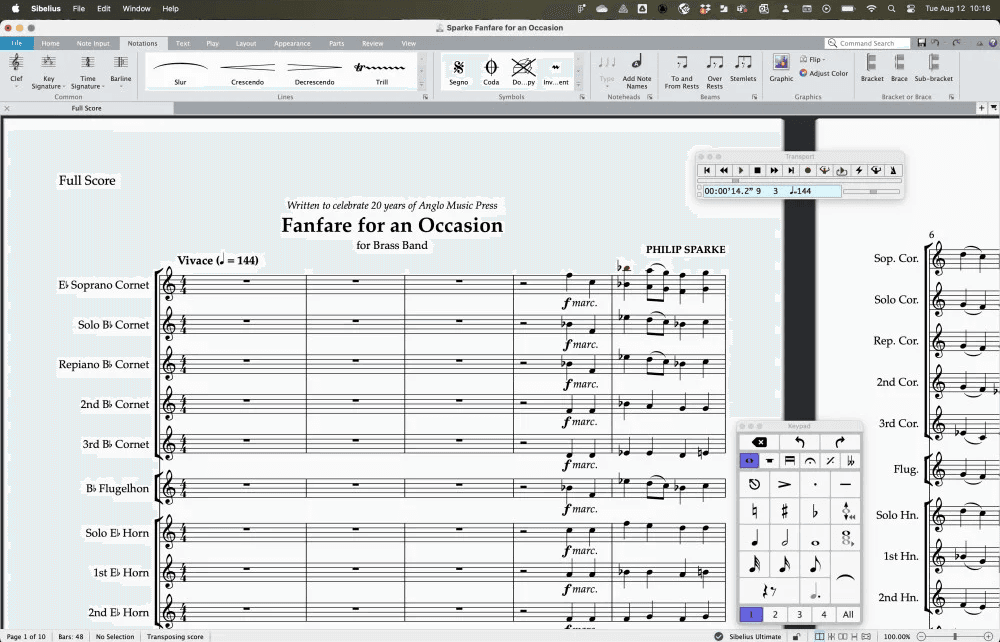Add a Sub-bracket to staves
Viewport: 1000px width, 642px height.
934,69
